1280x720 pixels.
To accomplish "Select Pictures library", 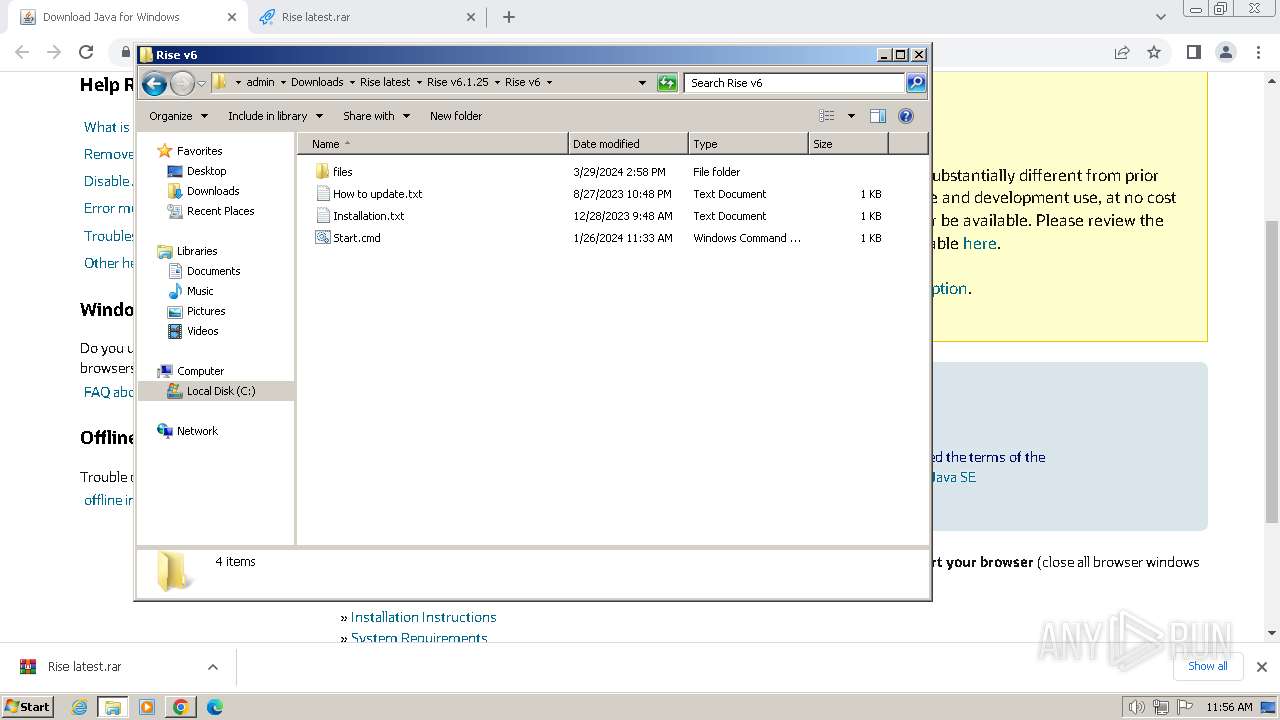I will coord(206,311).
